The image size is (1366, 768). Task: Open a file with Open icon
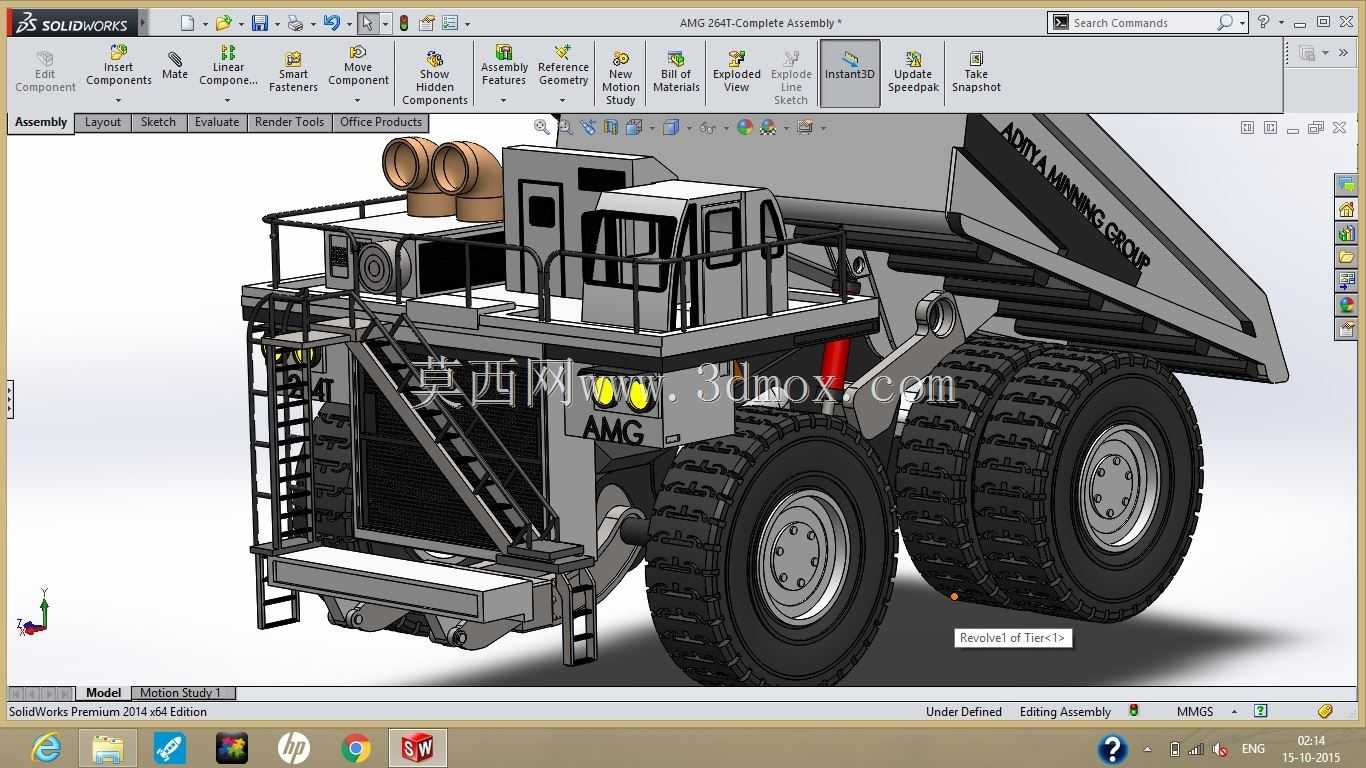point(224,23)
